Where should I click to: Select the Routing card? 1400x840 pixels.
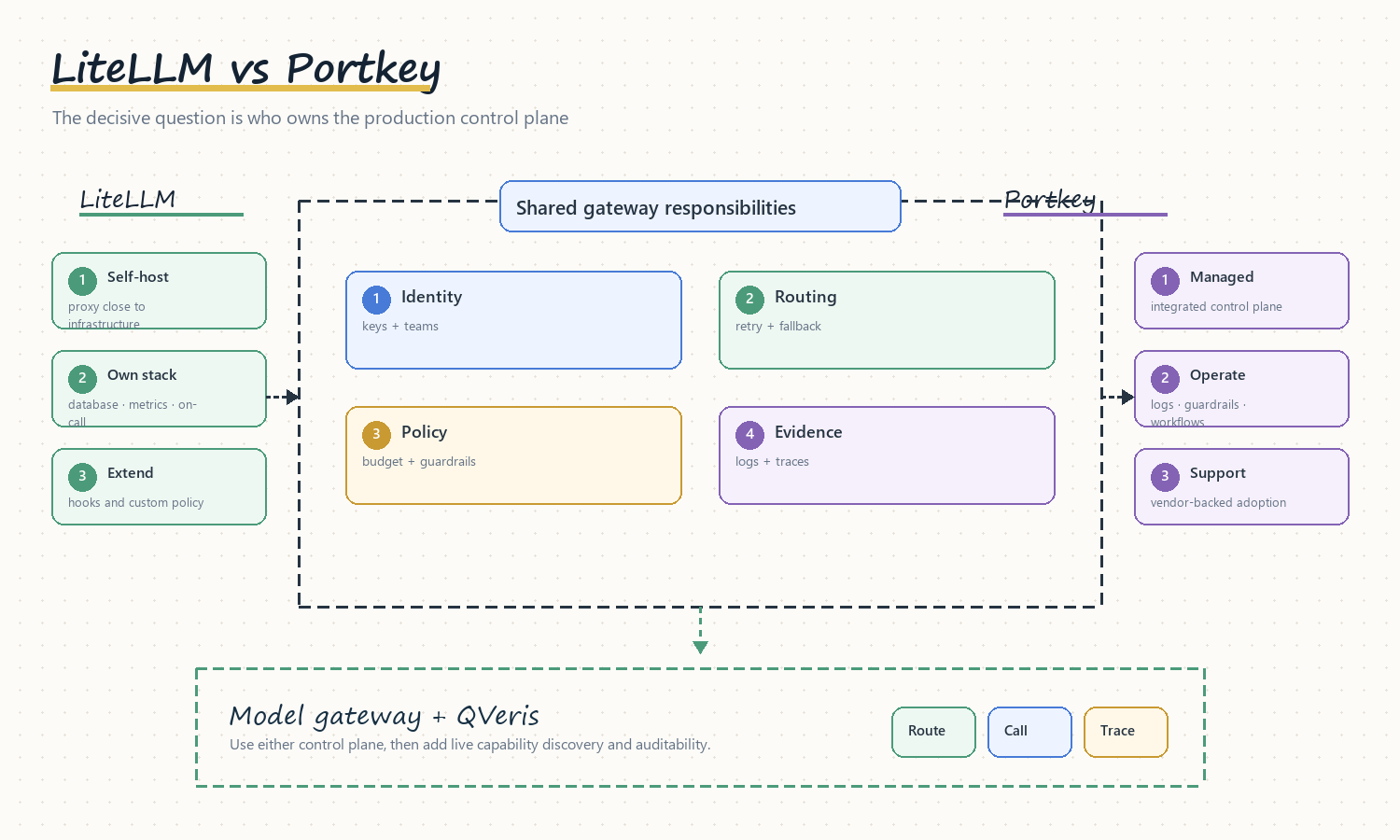pyautogui.click(x=887, y=320)
